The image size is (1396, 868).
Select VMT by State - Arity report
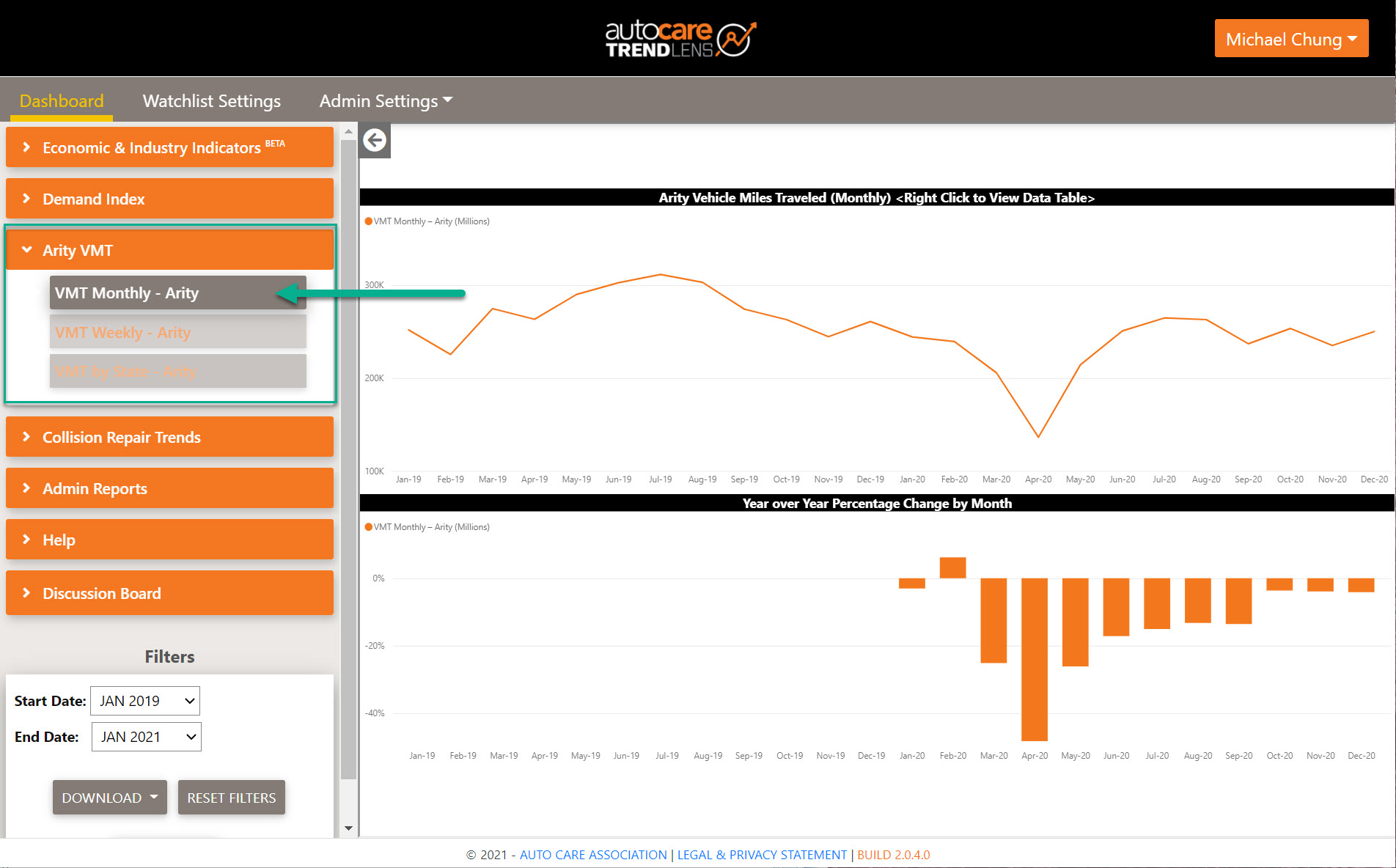point(178,372)
